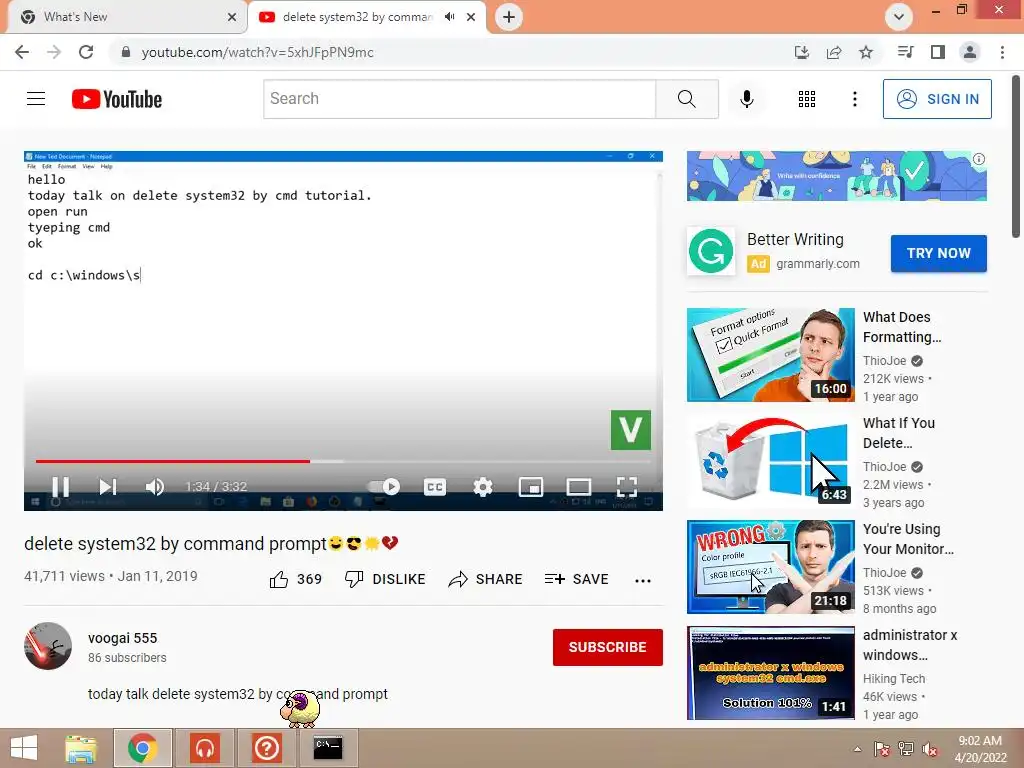This screenshot has width=1024, height=768.
Task: Toggle closed captions CC
Action: click(x=435, y=487)
